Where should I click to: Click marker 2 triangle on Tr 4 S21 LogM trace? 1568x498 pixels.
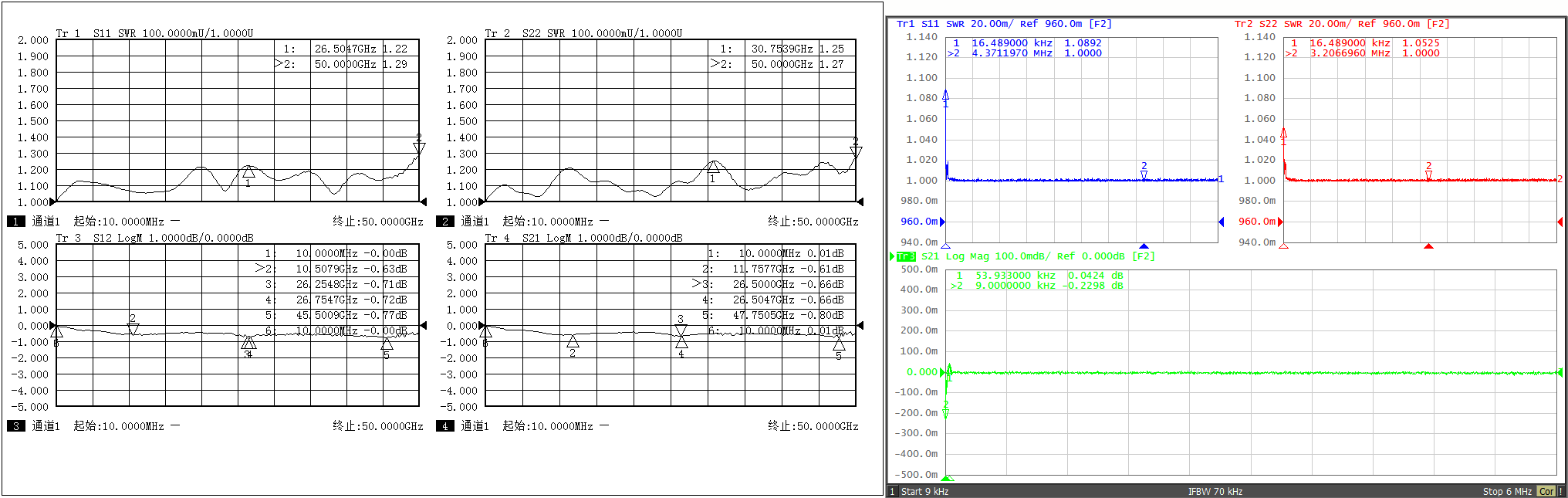(x=573, y=341)
